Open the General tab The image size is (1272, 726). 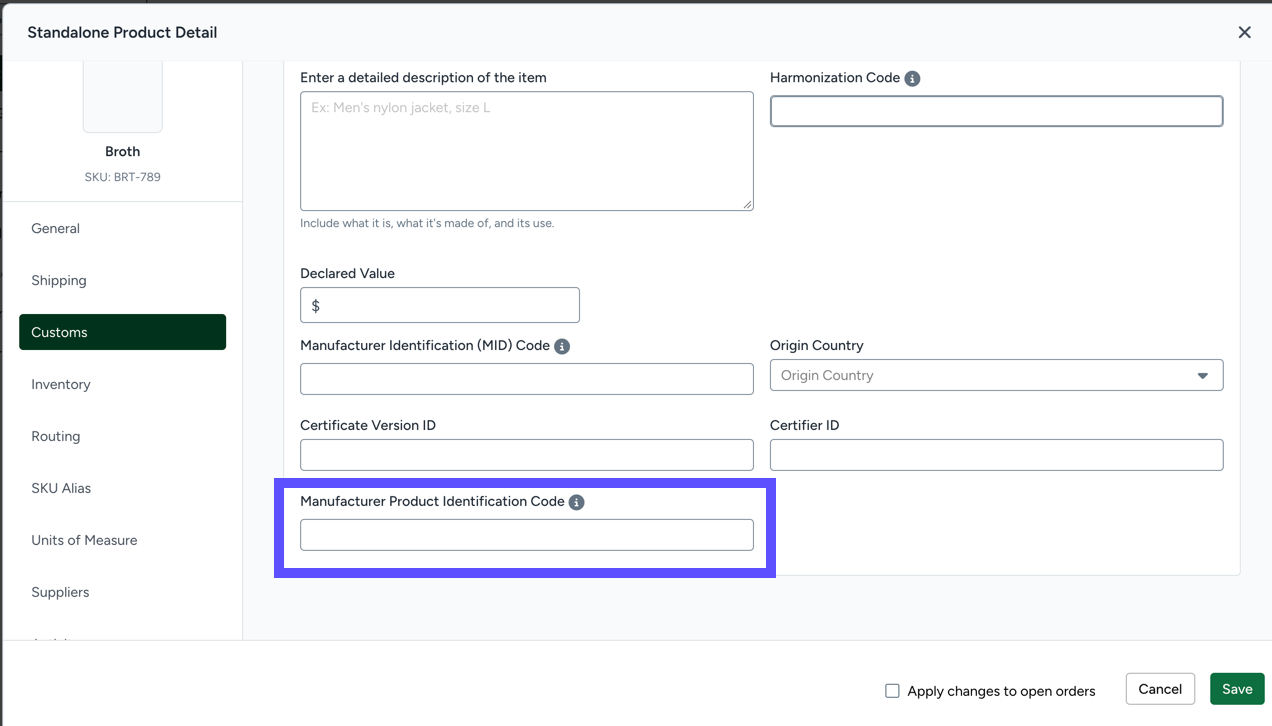click(122, 228)
